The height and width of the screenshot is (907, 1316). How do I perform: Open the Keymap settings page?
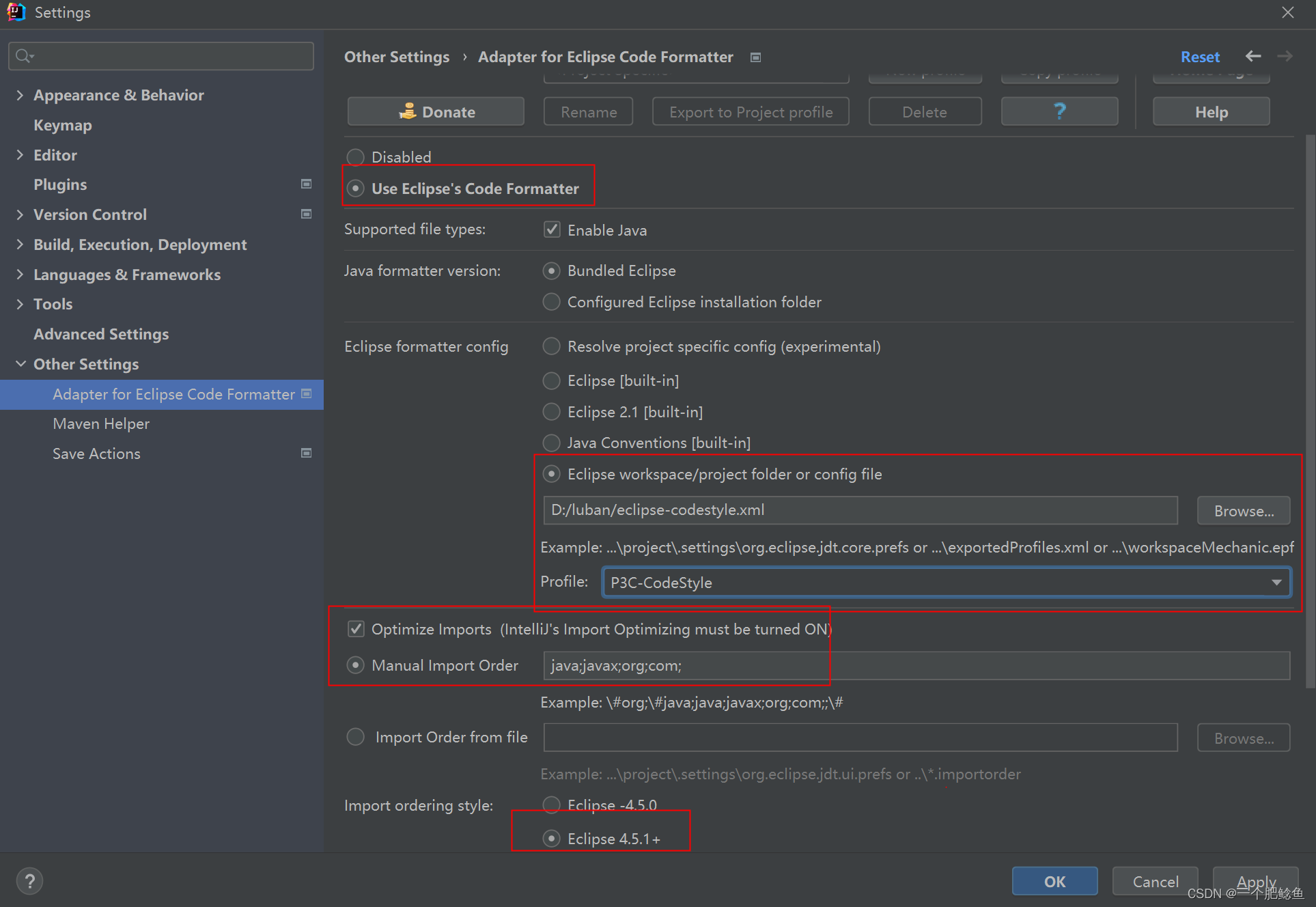pyautogui.click(x=63, y=125)
